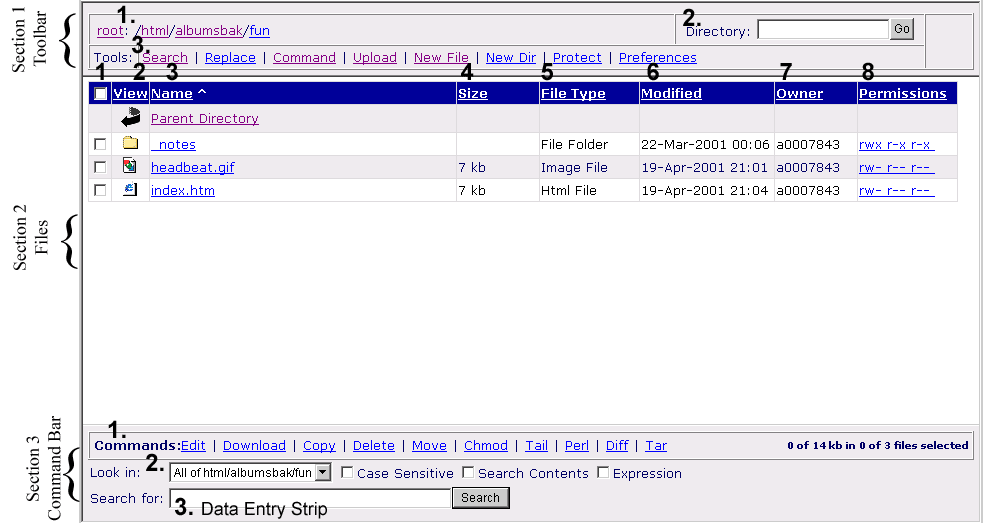Click the root link in path
Image resolution: width=983 pixels, height=523 pixels.
click(x=110, y=31)
